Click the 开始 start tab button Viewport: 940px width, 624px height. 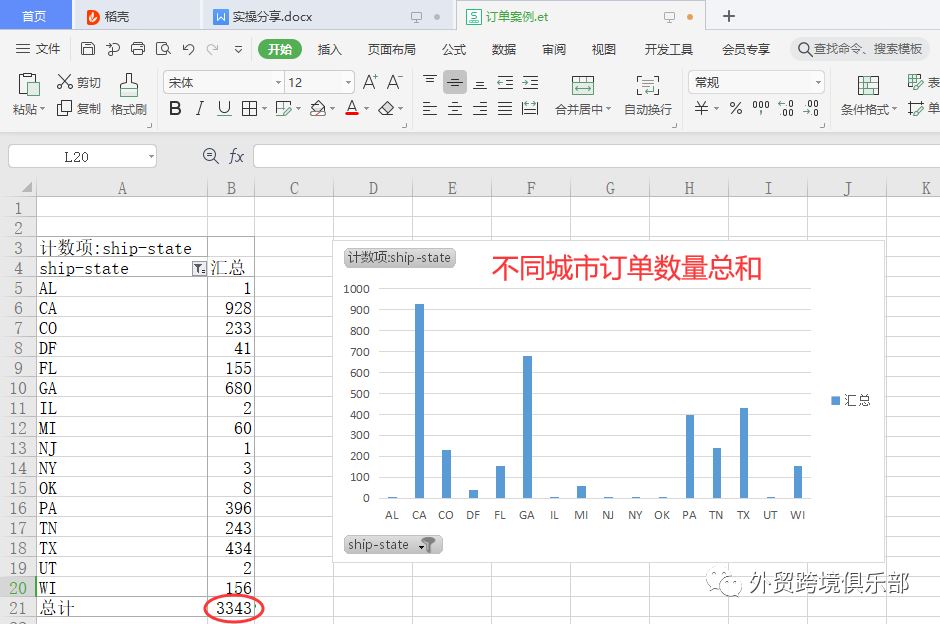click(x=279, y=49)
